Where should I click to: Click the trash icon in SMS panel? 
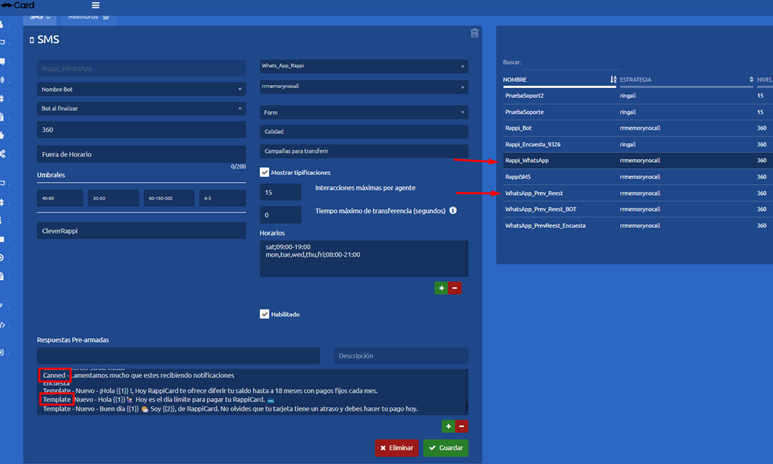pyautogui.click(x=474, y=33)
